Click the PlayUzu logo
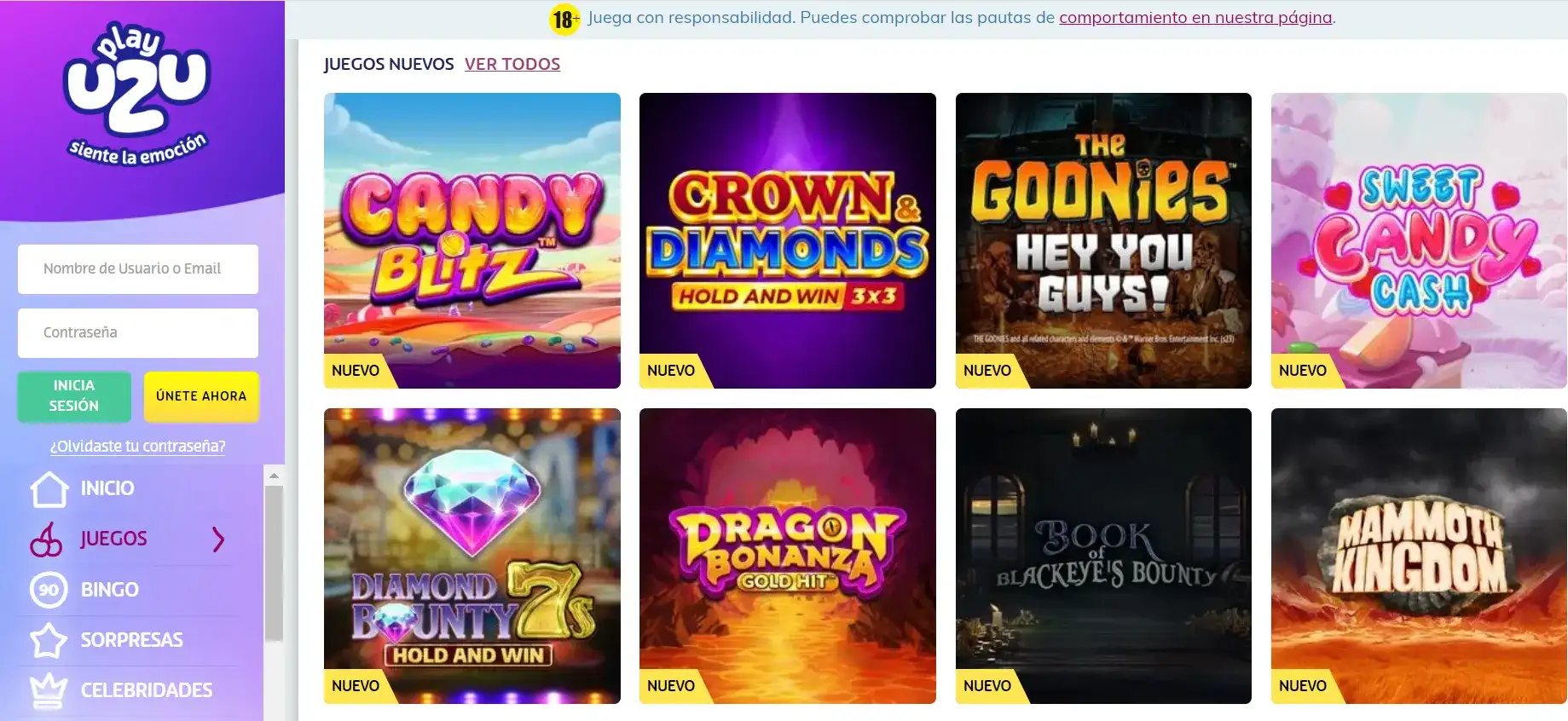Viewport: 1568px width, 721px height. click(x=136, y=94)
